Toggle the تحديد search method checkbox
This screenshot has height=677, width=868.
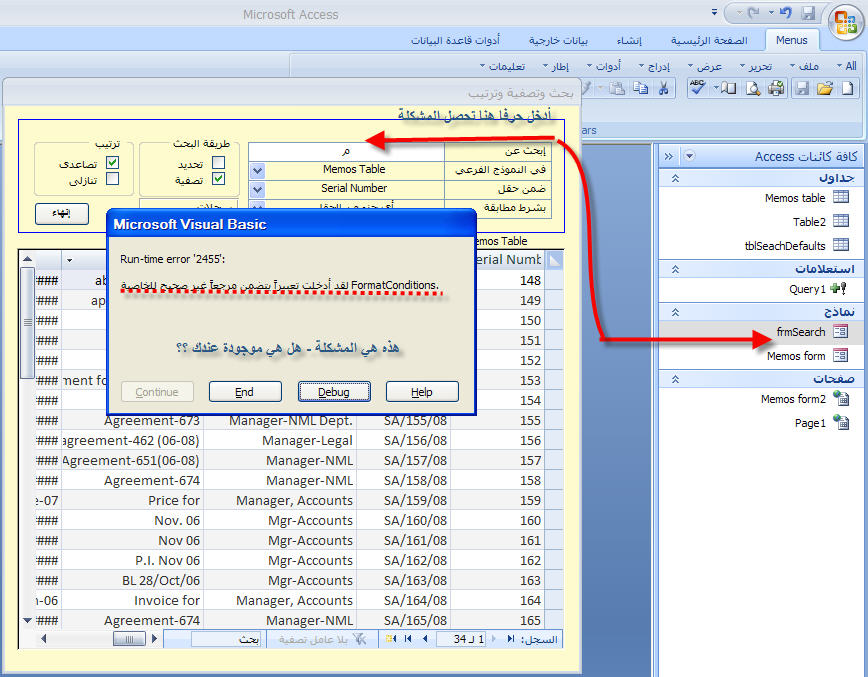tap(219, 162)
